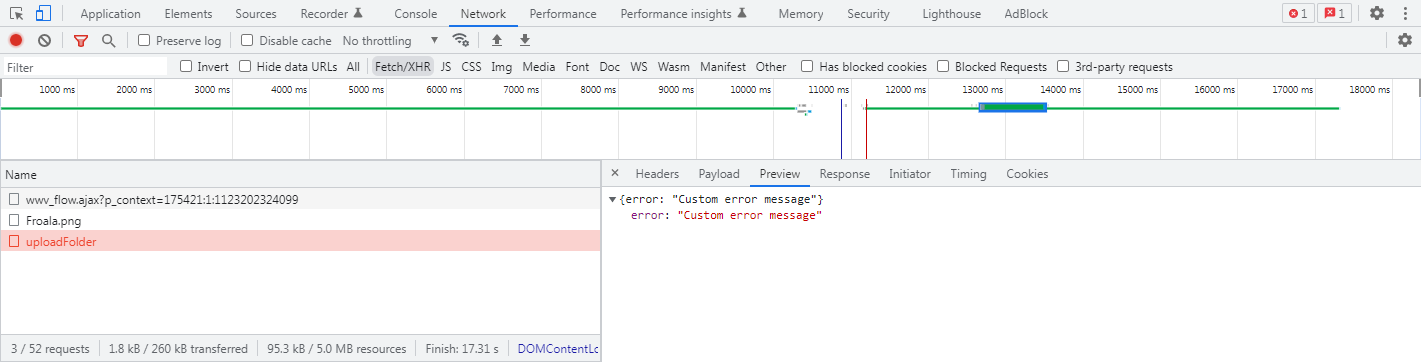
Task: Collapse the error JSON object preview
Action: (x=613, y=200)
